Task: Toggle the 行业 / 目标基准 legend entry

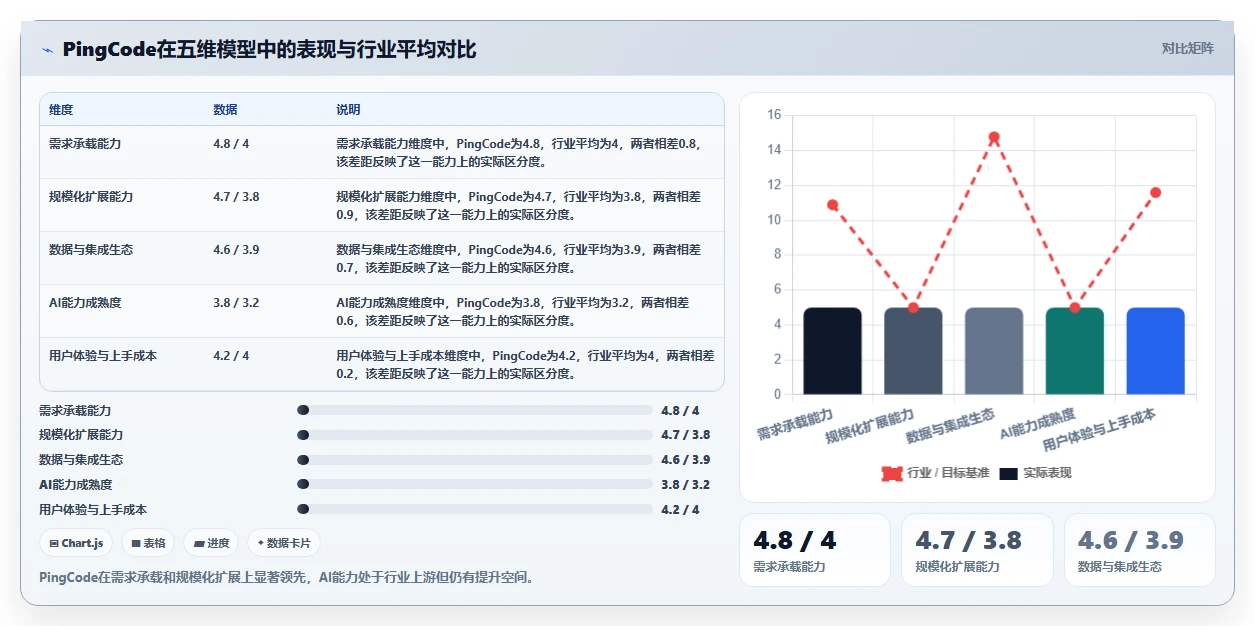Action: pyautogui.click(x=935, y=473)
